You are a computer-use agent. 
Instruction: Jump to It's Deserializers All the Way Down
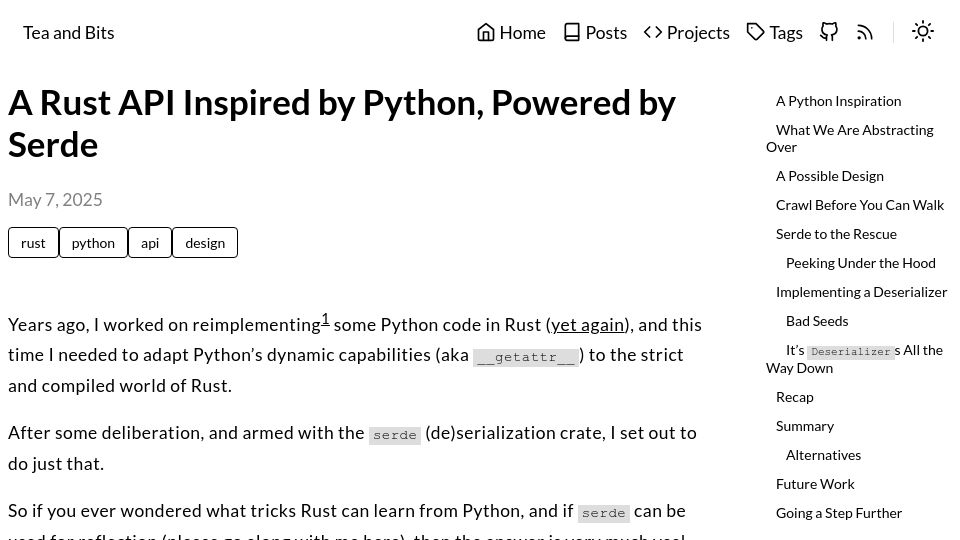[x=854, y=359]
